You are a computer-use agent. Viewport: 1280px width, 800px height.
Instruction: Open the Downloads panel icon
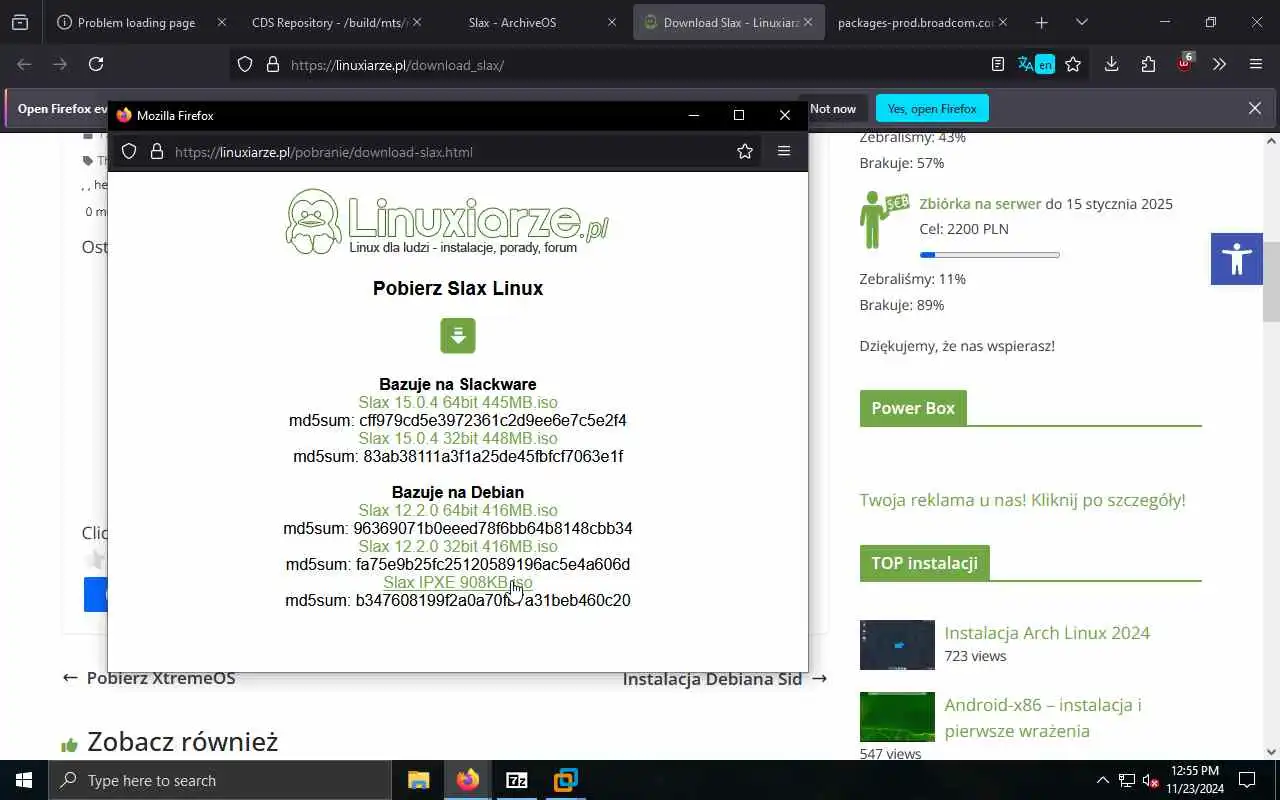point(1111,64)
